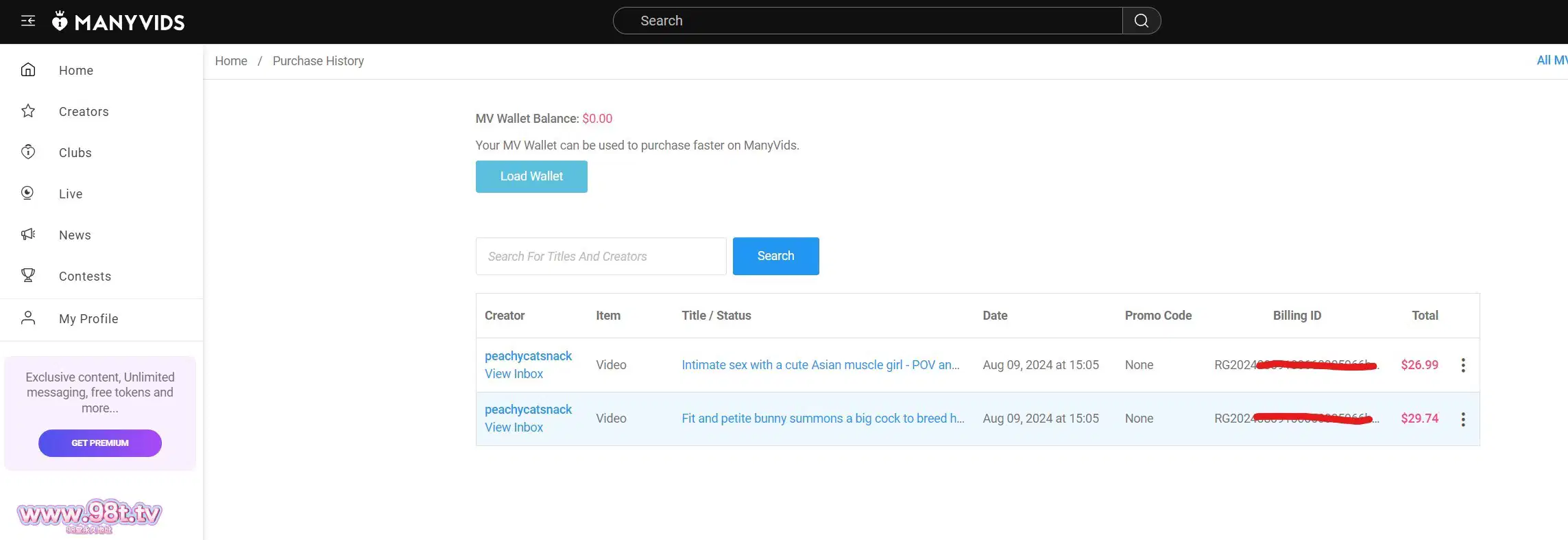Click the Live webcam icon
The width and height of the screenshot is (1568, 540).
[28, 193]
